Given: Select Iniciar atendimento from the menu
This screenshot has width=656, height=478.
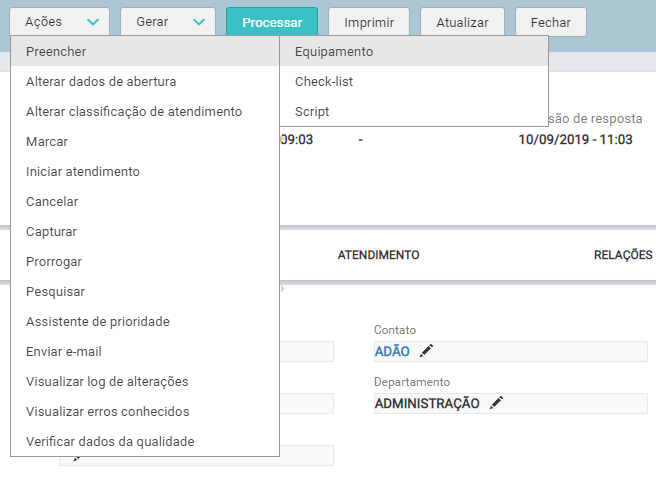Looking at the screenshot, I should point(145,171).
